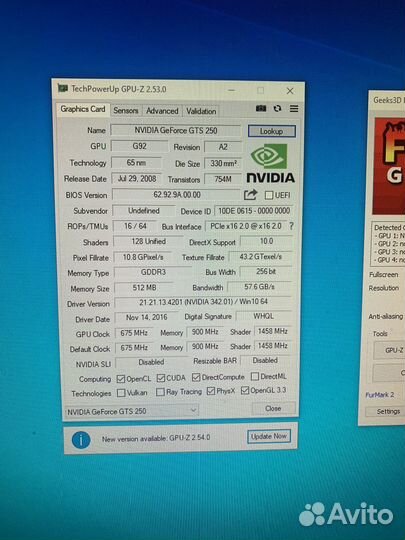
Task: Click the Memory Size value 512 MB
Action: pyautogui.click(x=144, y=288)
